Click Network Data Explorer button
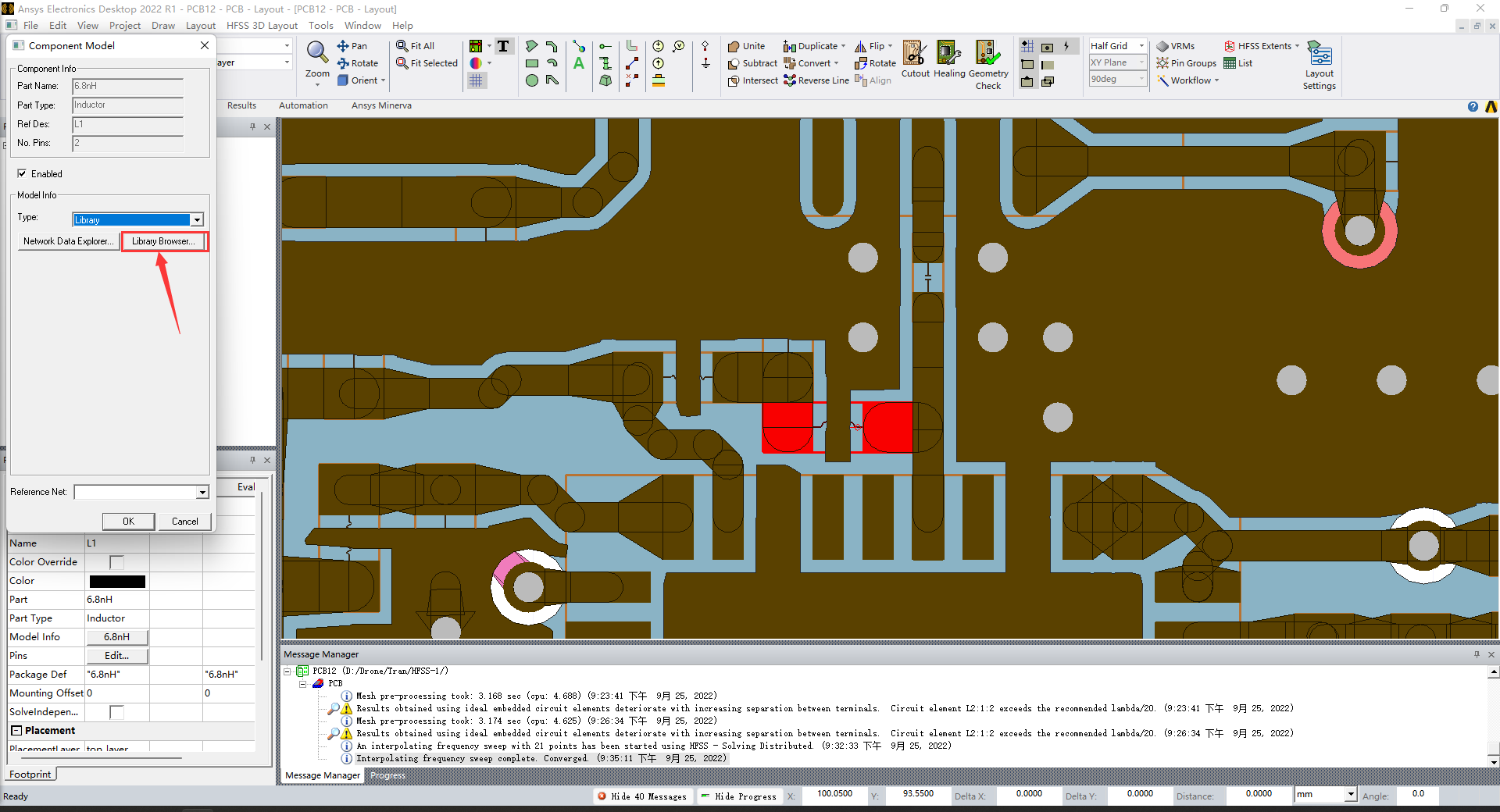1500x812 pixels. 68,241
